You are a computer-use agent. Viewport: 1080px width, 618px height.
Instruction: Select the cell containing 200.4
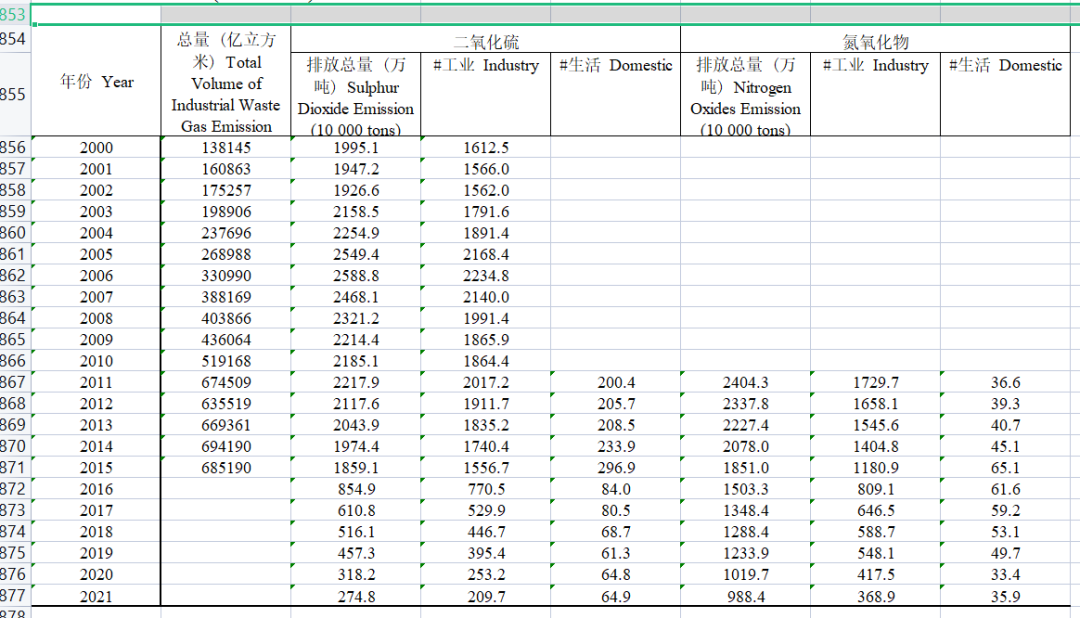(x=616, y=382)
